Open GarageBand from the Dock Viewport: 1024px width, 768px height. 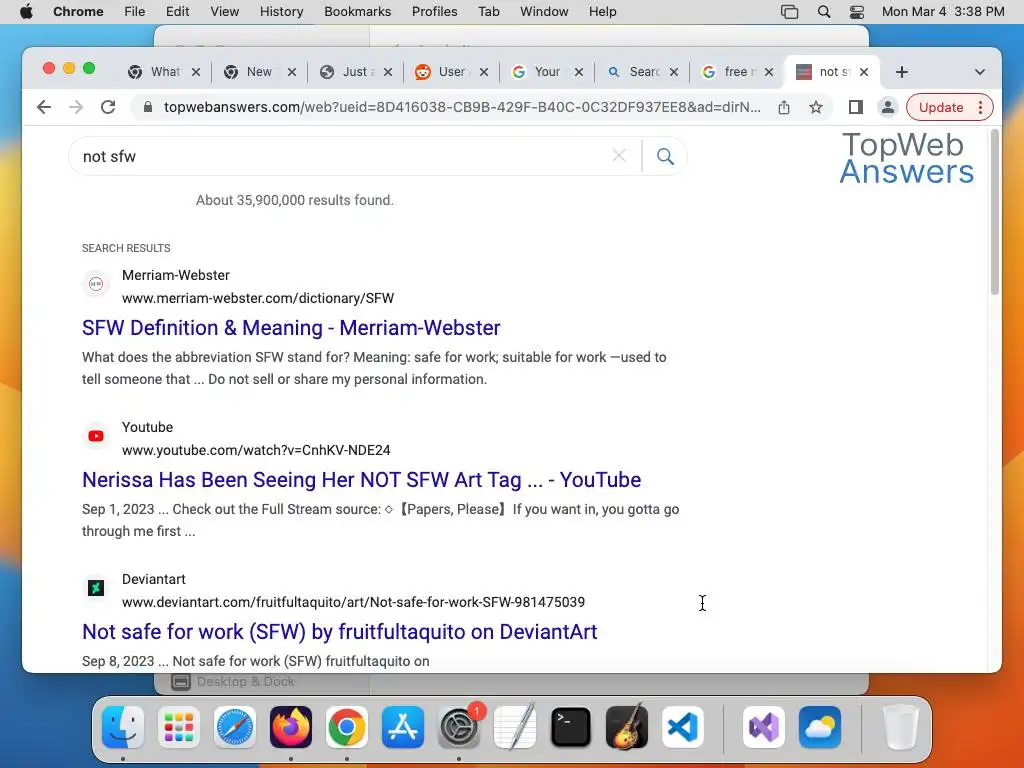[627, 727]
